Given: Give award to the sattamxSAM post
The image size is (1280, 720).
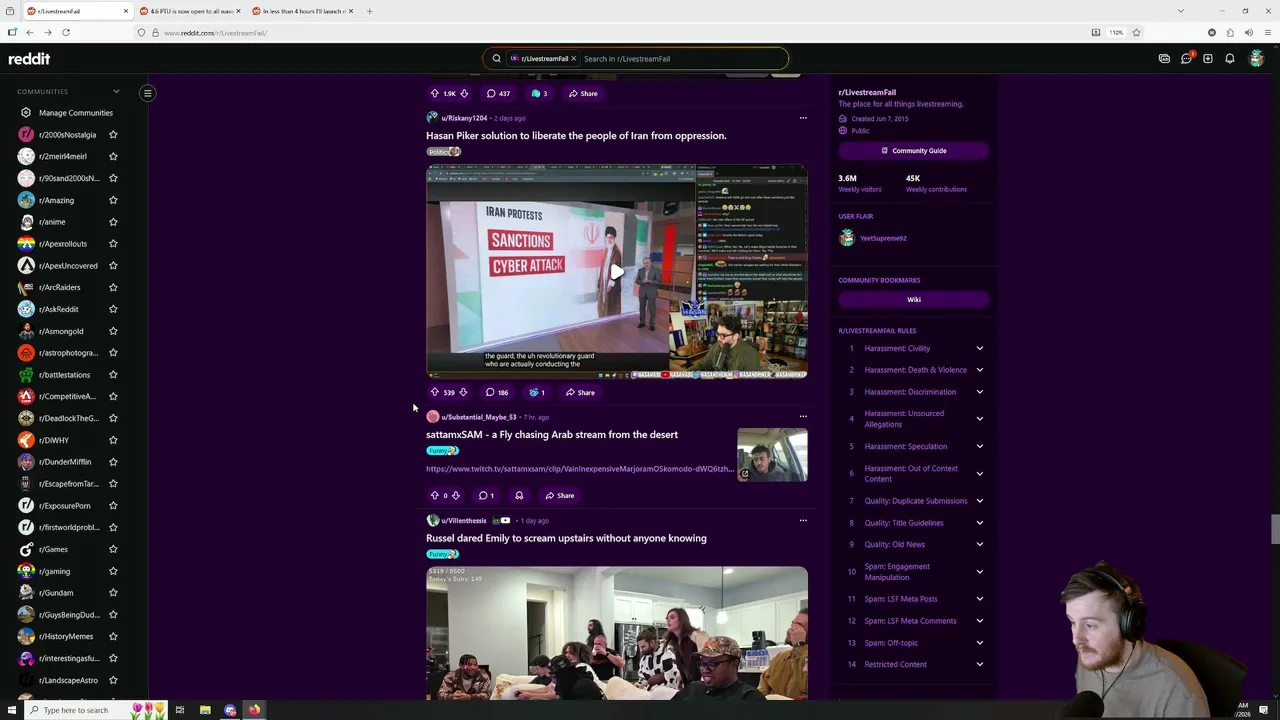Looking at the screenshot, I should pos(519,495).
